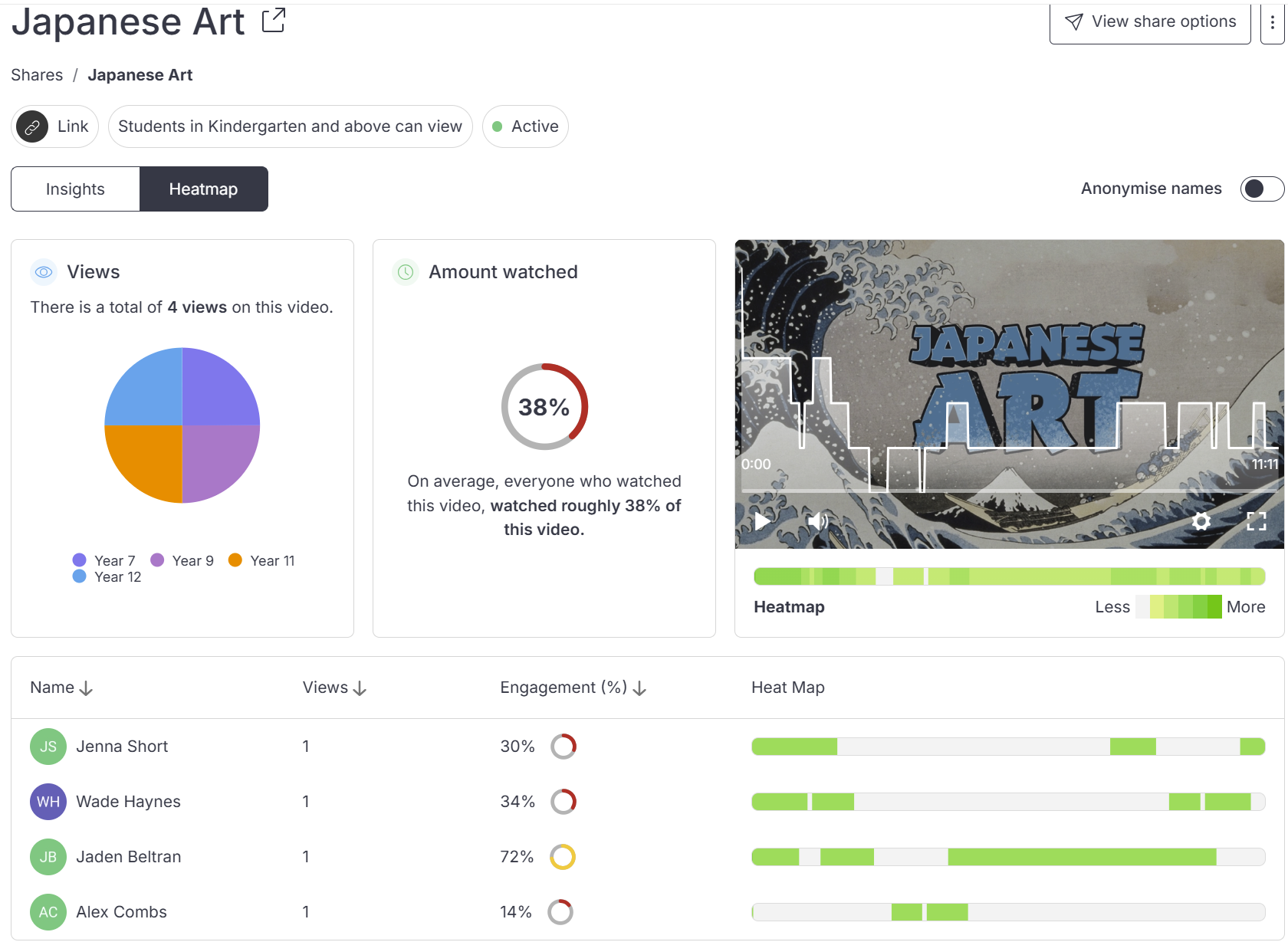Click 14% engagement value
Screen dimensions: 1288x942
point(516,912)
